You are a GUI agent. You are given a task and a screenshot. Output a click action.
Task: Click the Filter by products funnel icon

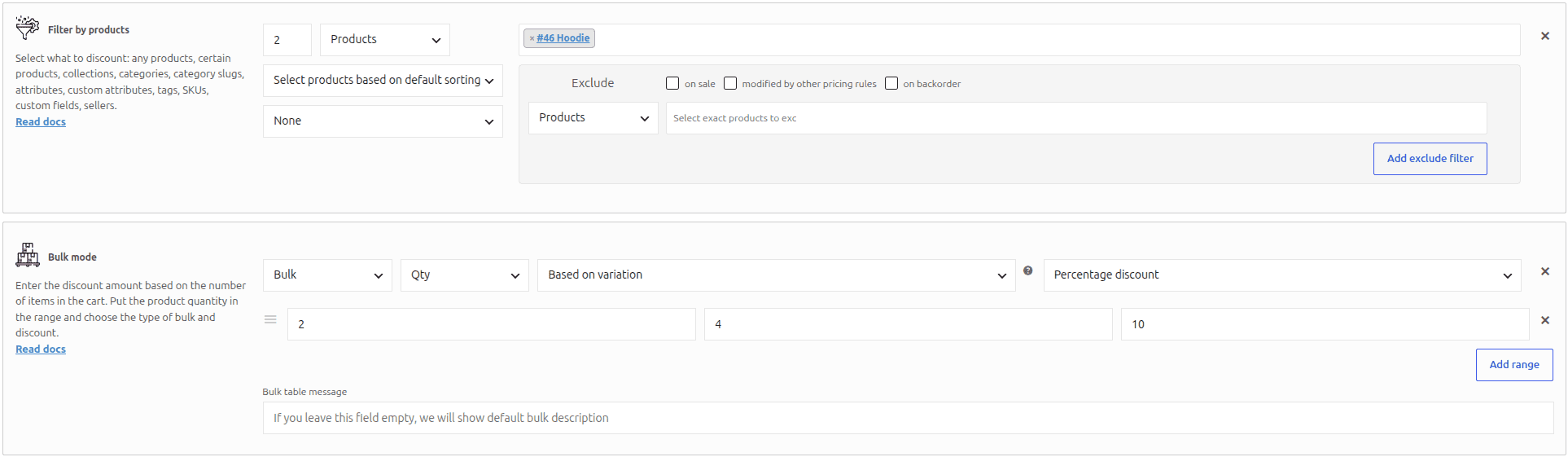(27, 28)
